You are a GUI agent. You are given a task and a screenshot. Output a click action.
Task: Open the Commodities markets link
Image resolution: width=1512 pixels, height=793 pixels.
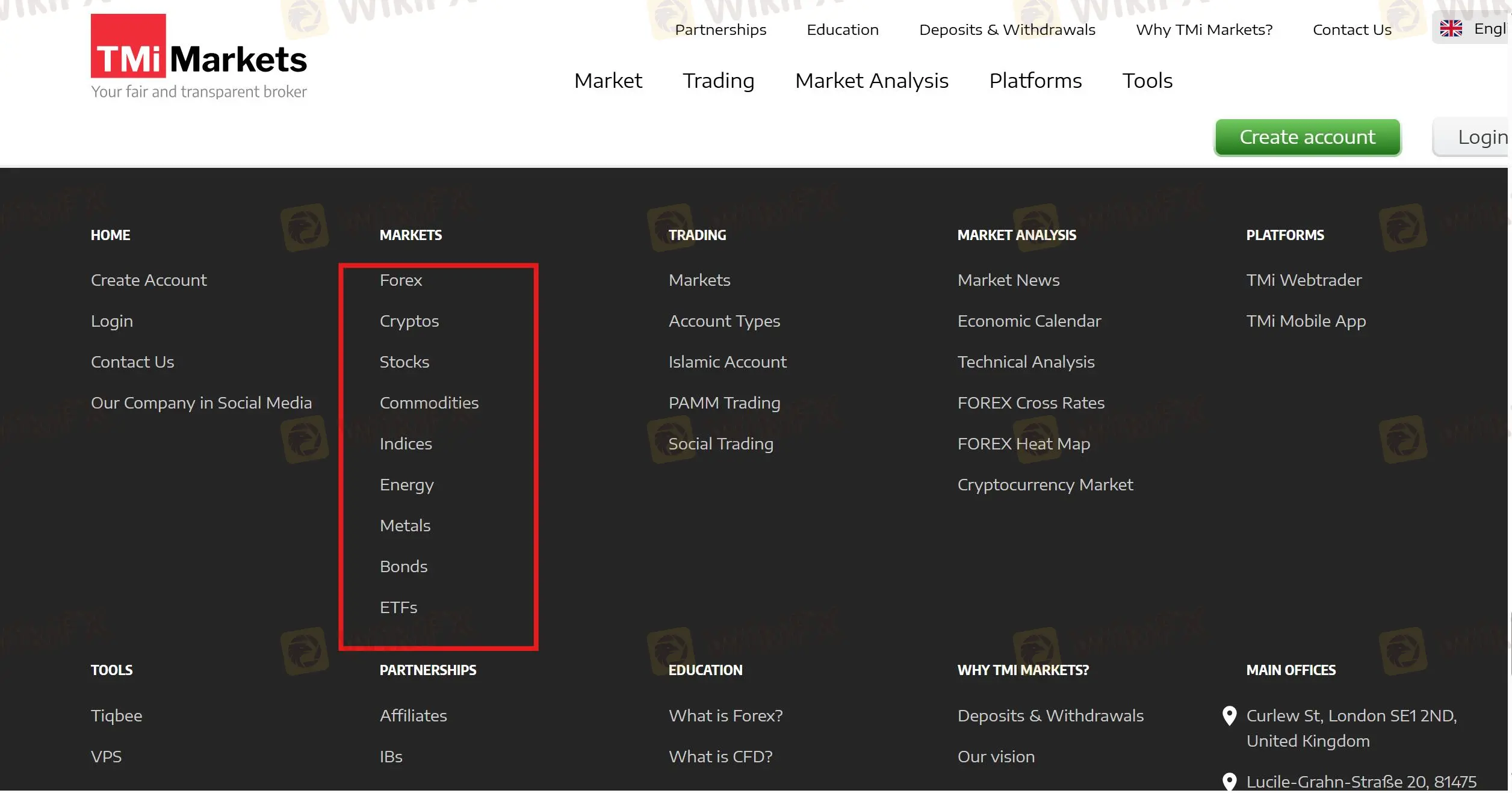pyautogui.click(x=429, y=403)
